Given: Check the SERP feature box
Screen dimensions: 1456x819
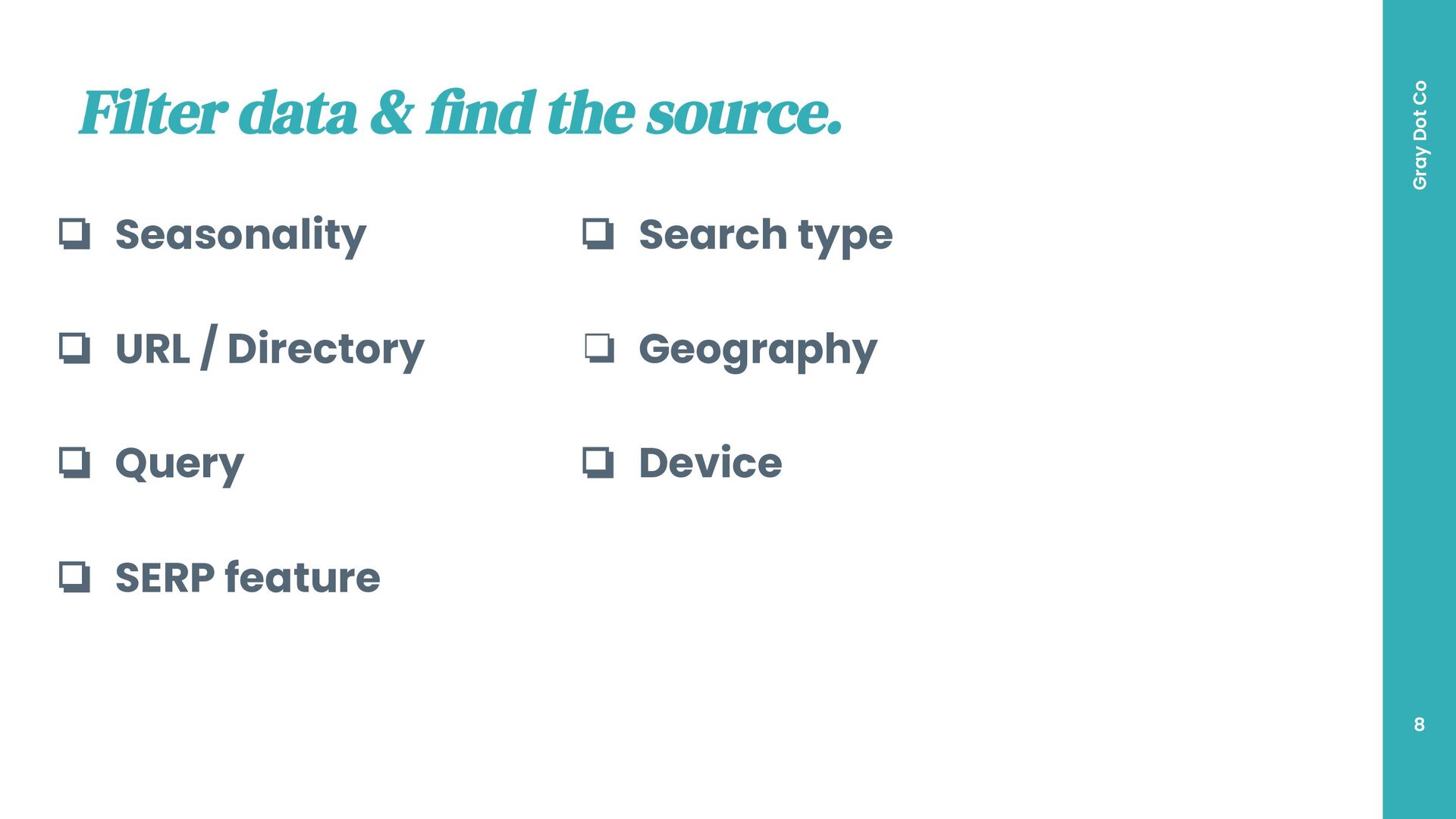Looking at the screenshot, I should click(x=74, y=577).
